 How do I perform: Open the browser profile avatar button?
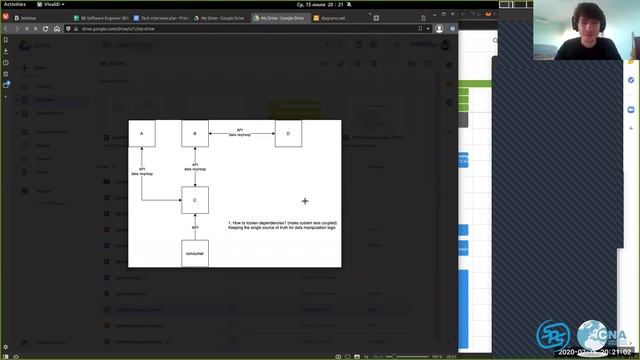coord(439,29)
